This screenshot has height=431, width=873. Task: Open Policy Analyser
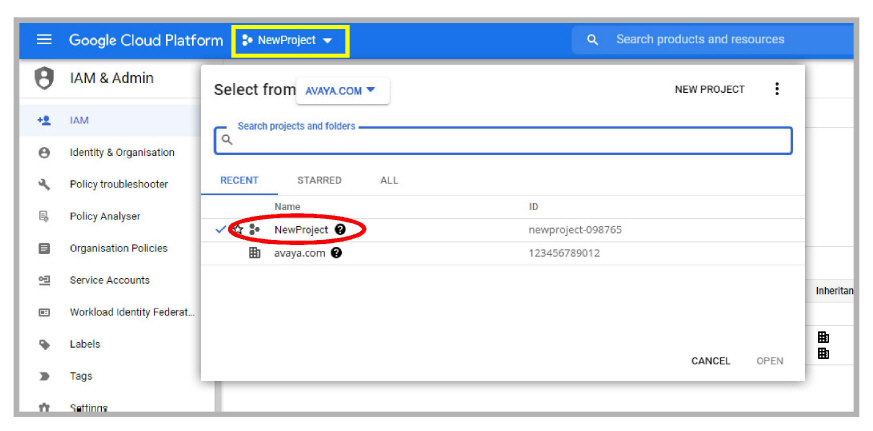[x=105, y=216]
